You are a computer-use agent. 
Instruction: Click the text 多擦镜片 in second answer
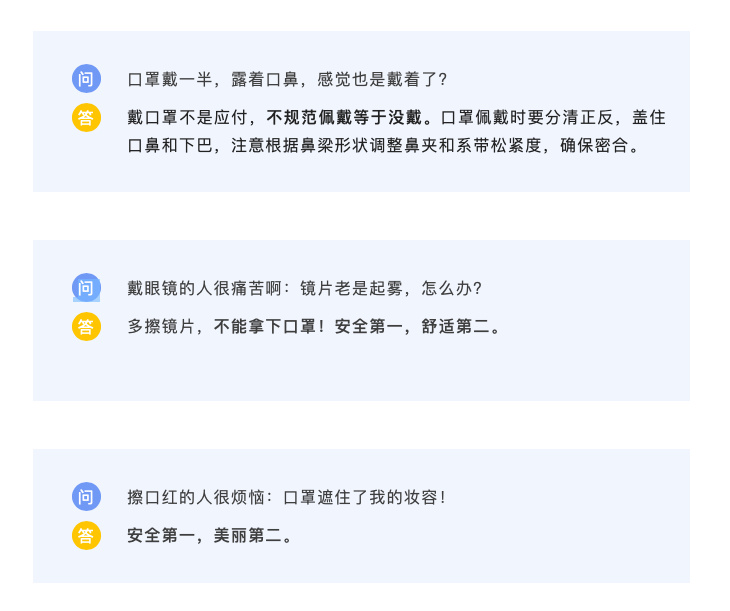click(161, 326)
